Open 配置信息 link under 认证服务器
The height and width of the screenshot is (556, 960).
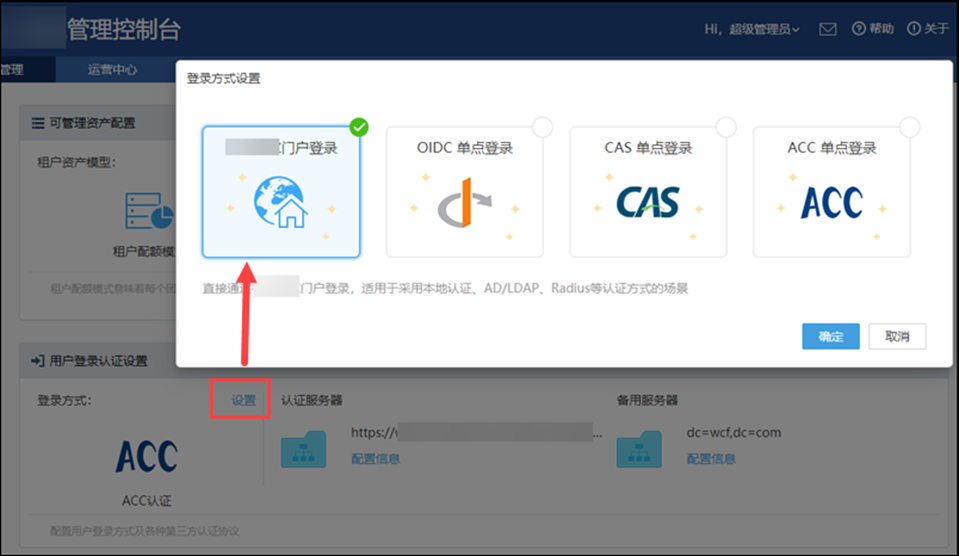(x=376, y=458)
